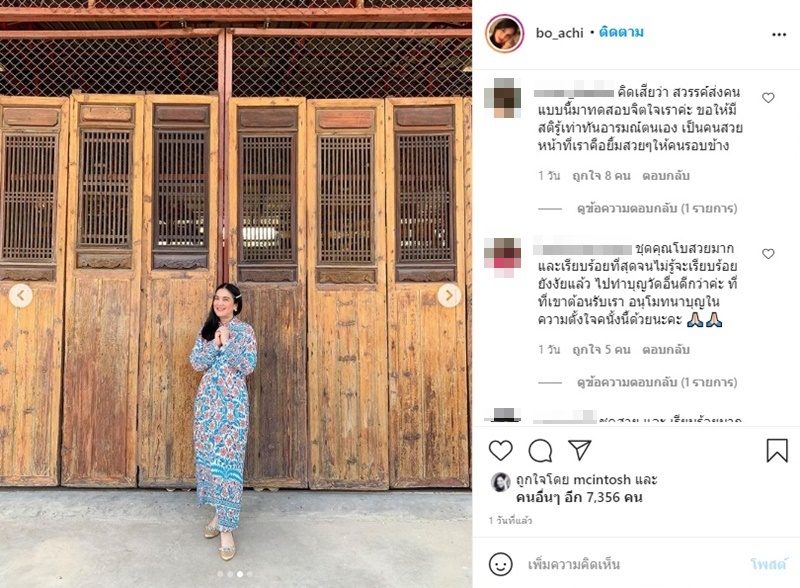Open the comment speech bubble icon
Screen dimensions: 800x588
tap(540, 451)
